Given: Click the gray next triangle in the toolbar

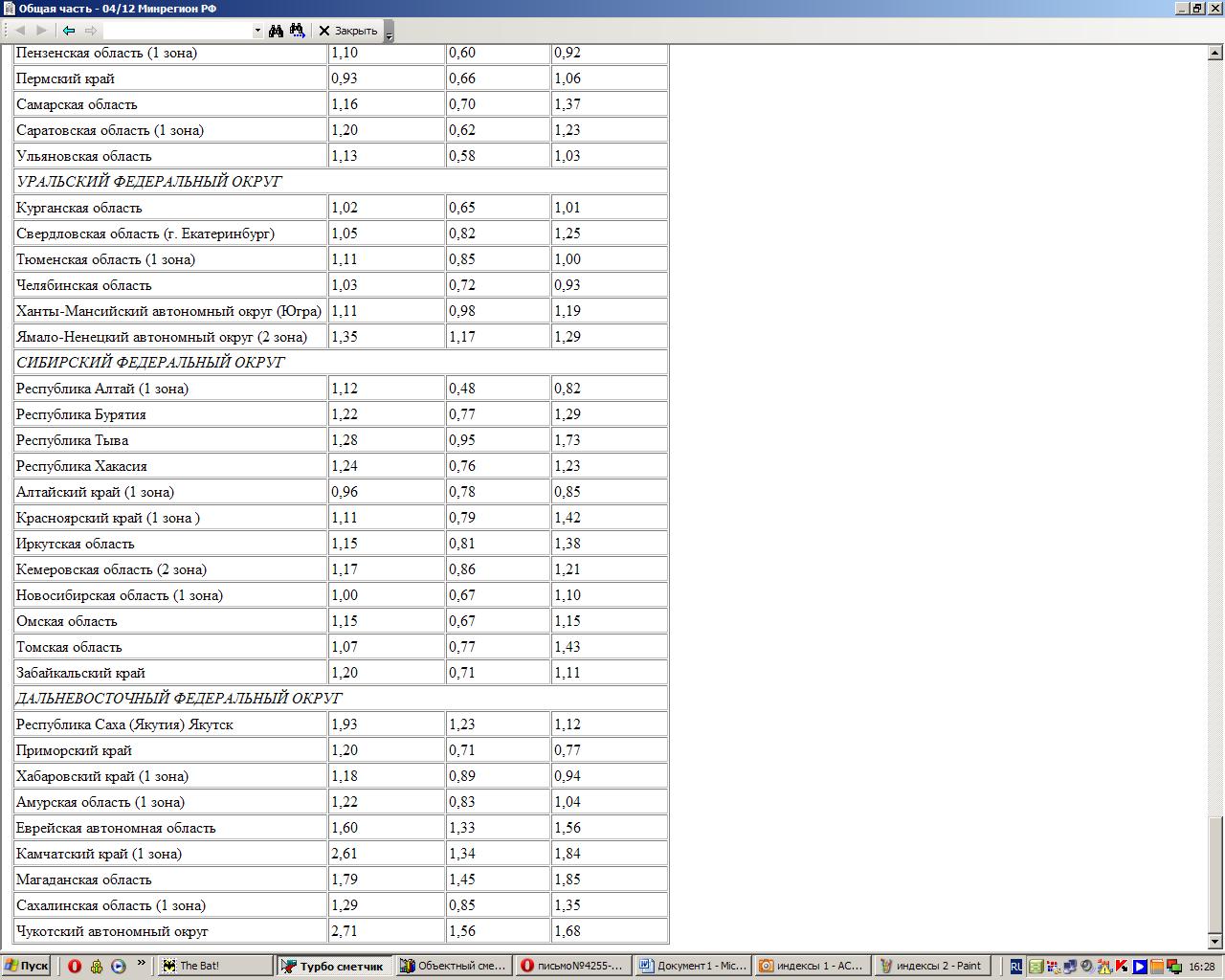Looking at the screenshot, I should [x=41, y=31].
